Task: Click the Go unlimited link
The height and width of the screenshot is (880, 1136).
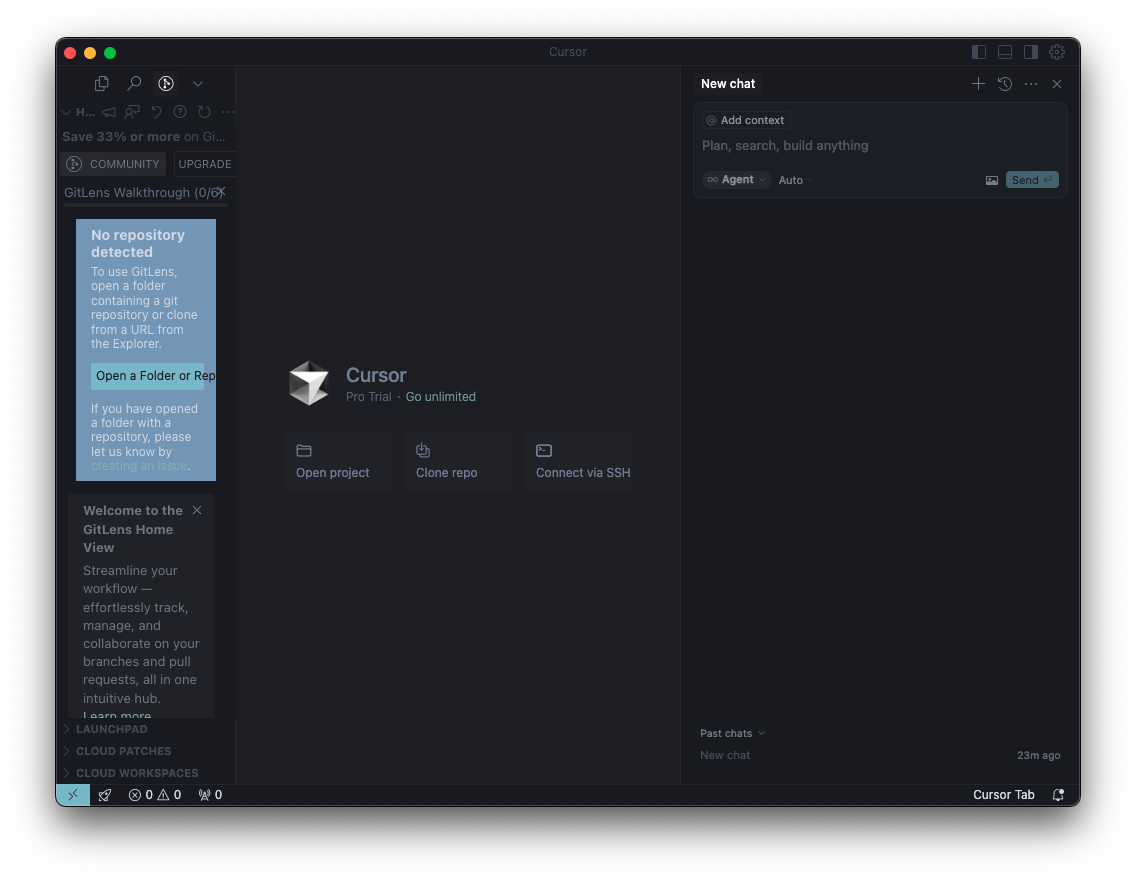Action: tap(440, 397)
